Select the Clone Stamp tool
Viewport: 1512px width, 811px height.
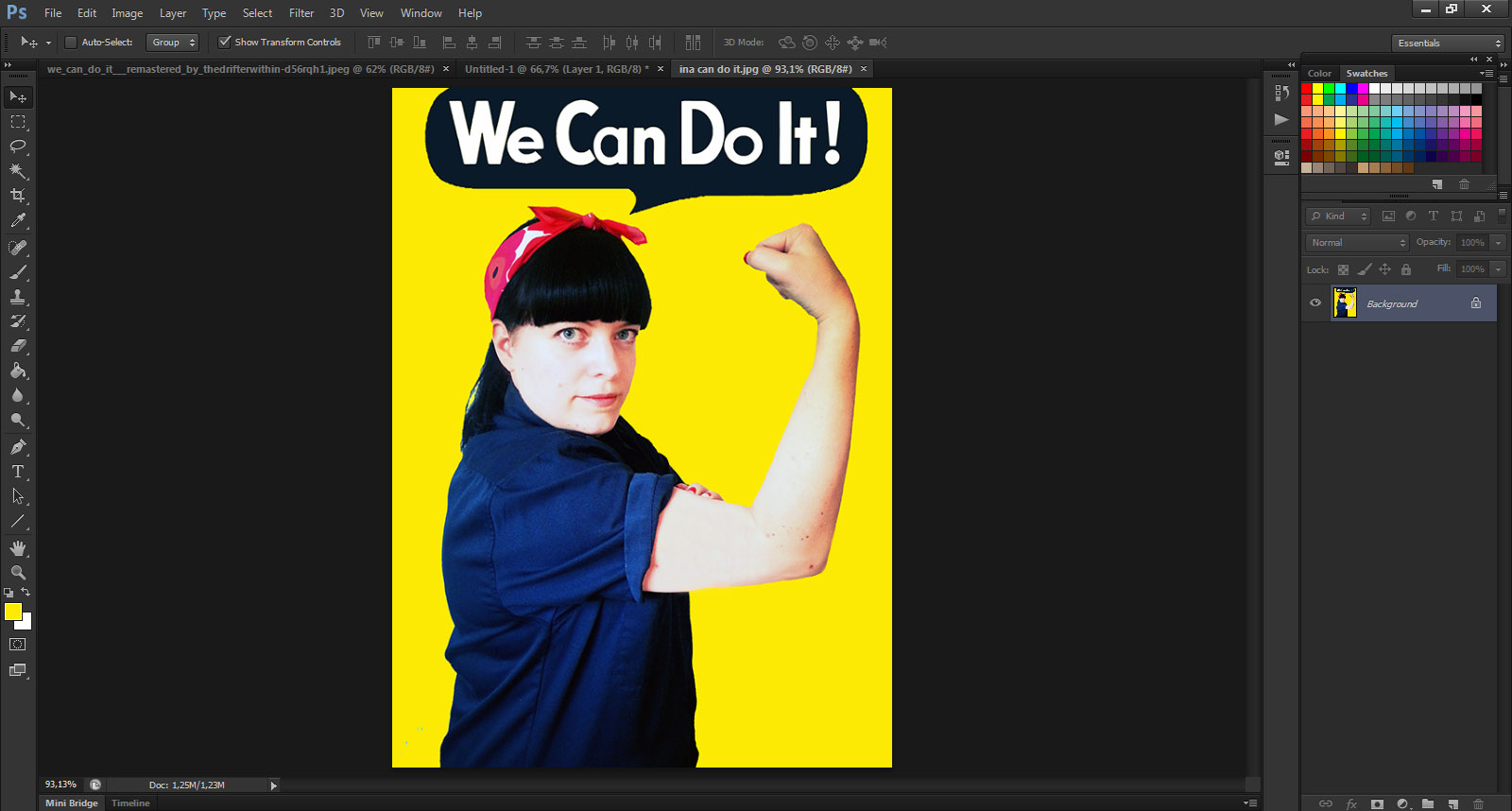point(18,297)
